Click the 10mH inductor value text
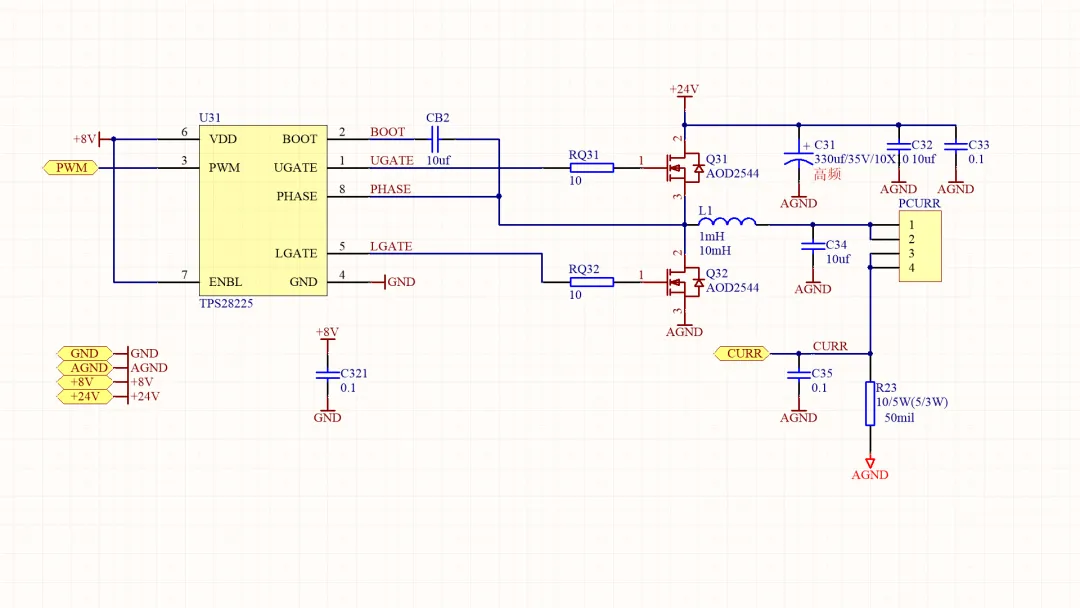Screen dimensions: 1080x608 tap(715, 251)
